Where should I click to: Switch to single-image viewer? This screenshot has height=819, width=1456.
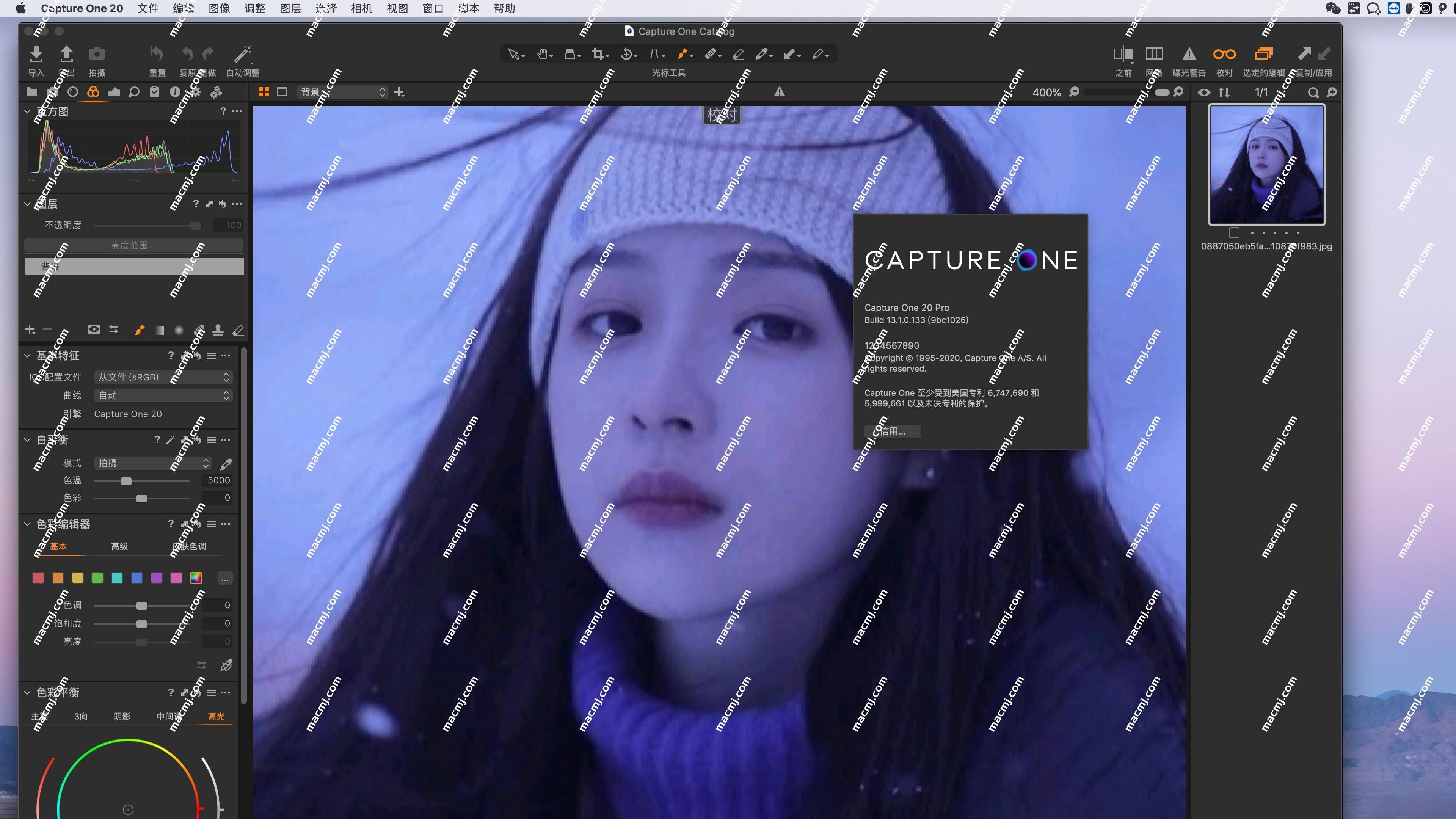(x=282, y=92)
